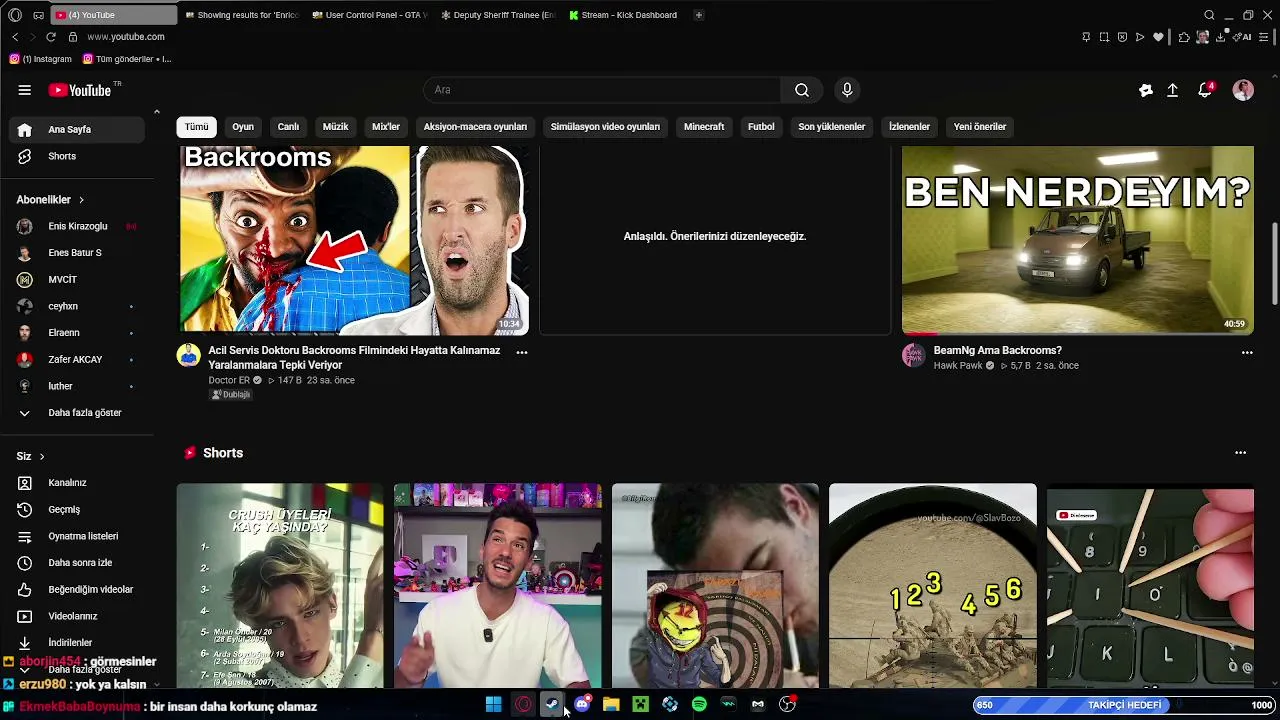Open the notifications bell
The width and height of the screenshot is (1280, 720).
1205,90
